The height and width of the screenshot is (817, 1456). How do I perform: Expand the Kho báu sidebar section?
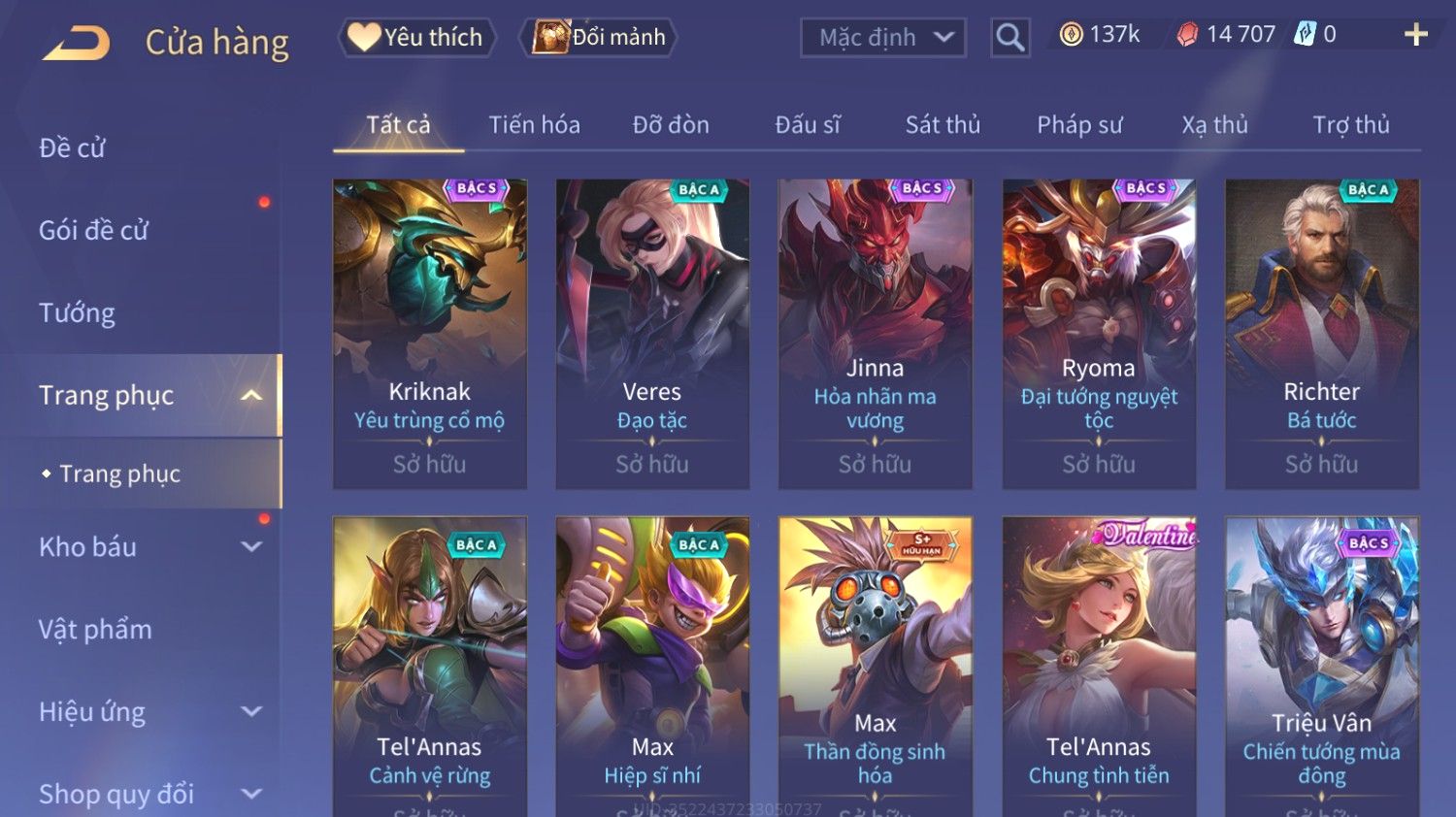point(251,546)
